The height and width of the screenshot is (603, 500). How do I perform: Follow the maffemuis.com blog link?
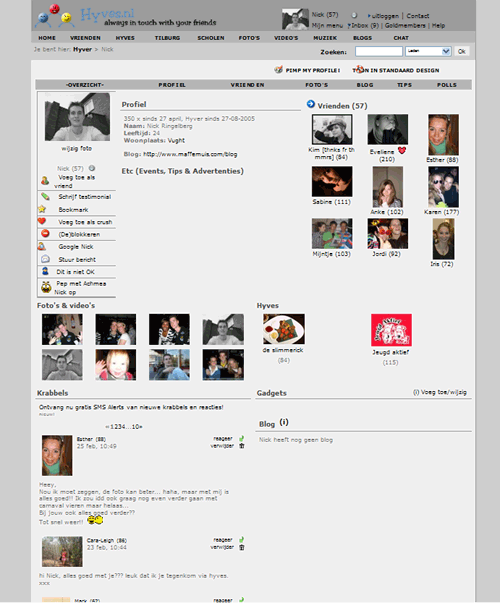[190, 154]
